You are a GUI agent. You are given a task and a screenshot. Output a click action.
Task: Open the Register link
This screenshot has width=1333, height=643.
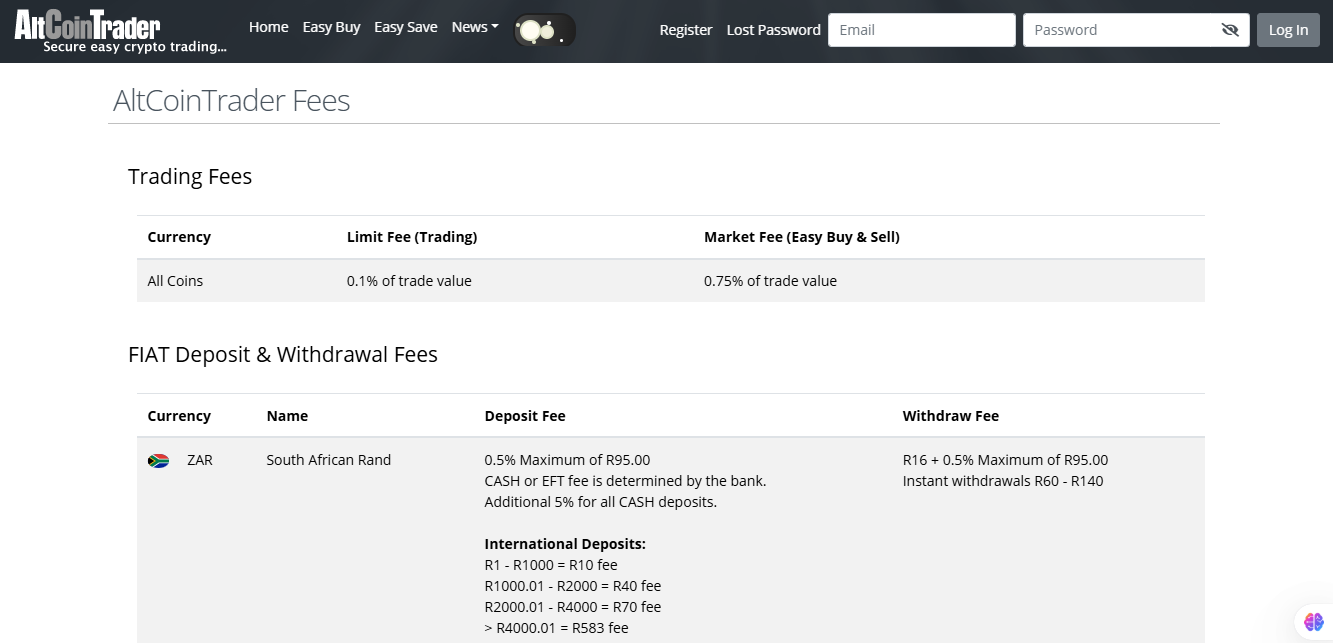[x=686, y=30]
